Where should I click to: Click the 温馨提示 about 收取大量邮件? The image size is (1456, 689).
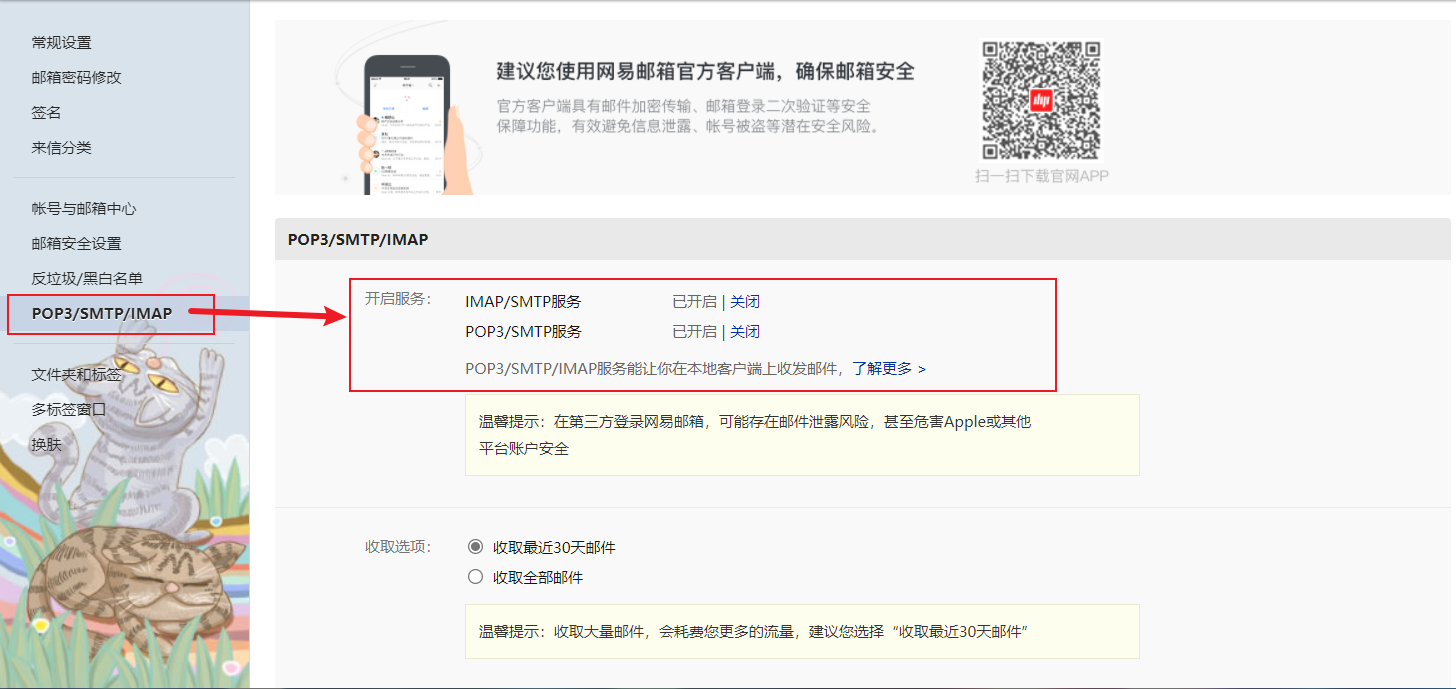click(802, 631)
